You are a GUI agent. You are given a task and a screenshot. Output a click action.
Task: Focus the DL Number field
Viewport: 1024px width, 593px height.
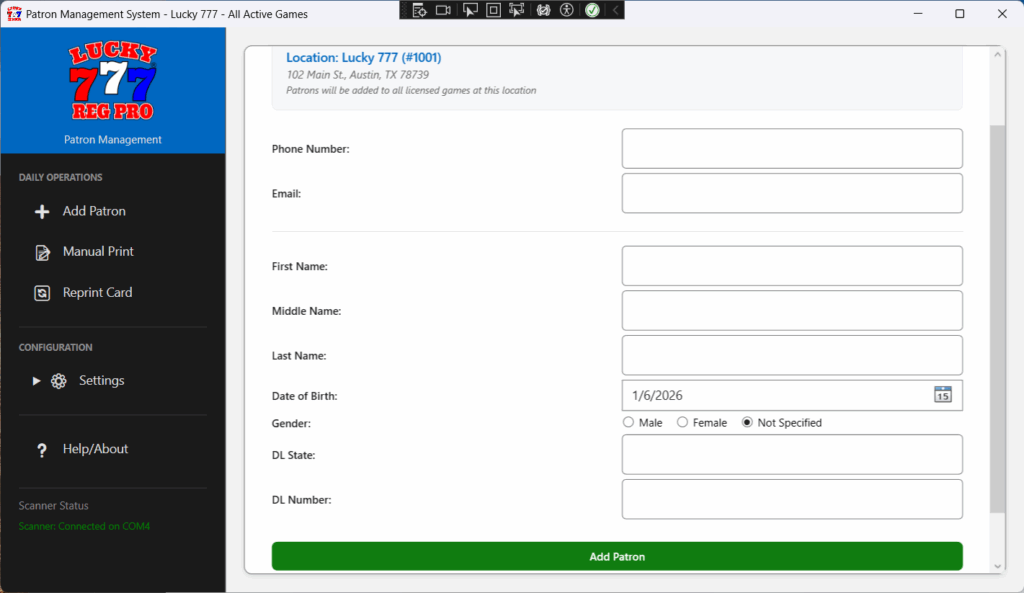click(x=792, y=500)
